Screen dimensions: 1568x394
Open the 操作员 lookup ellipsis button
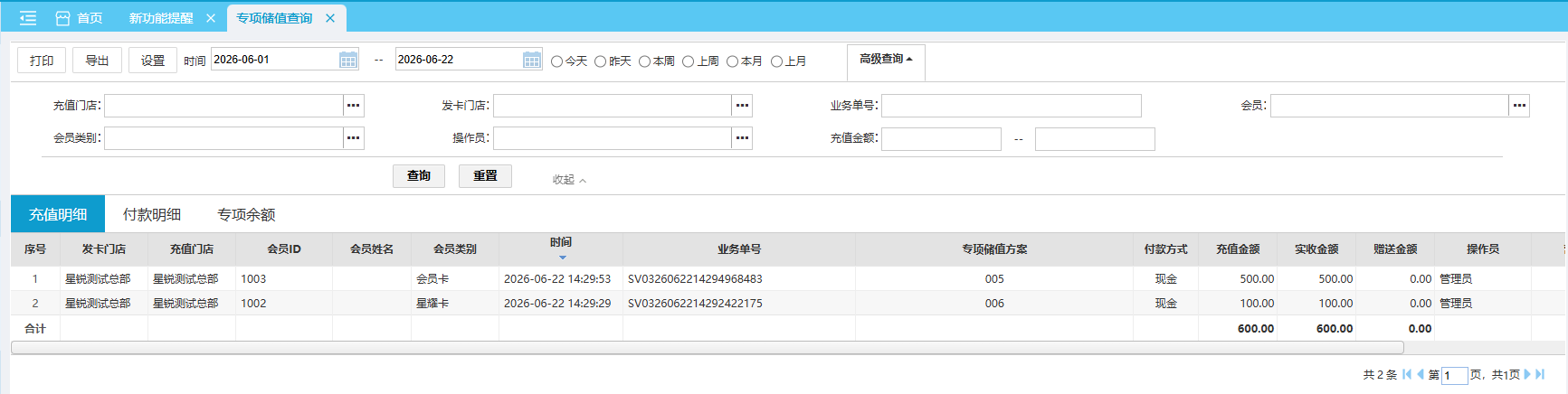pos(742,138)
